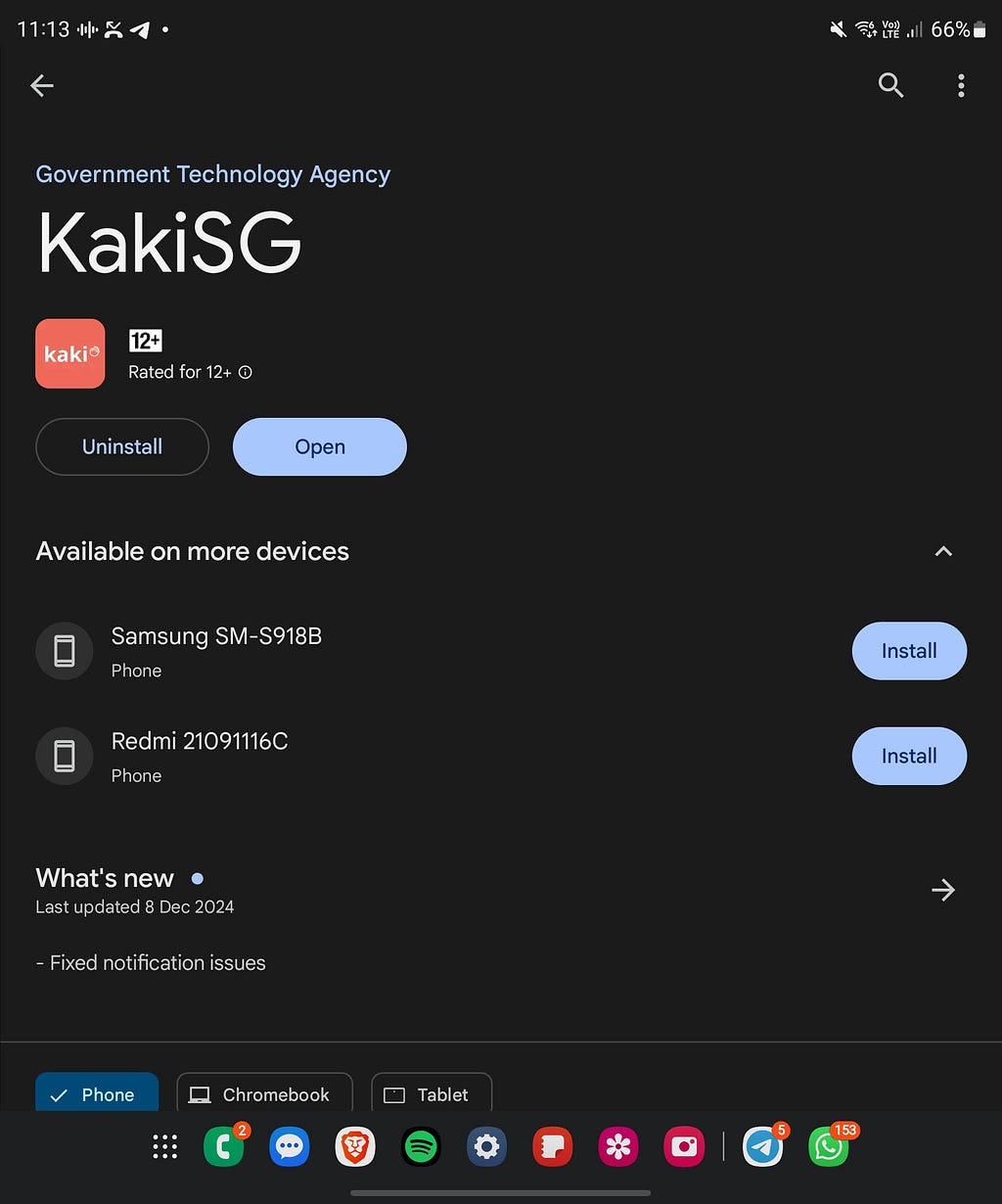
Task: Launch Spotify from the taskbar
Action: [422, 1147]
